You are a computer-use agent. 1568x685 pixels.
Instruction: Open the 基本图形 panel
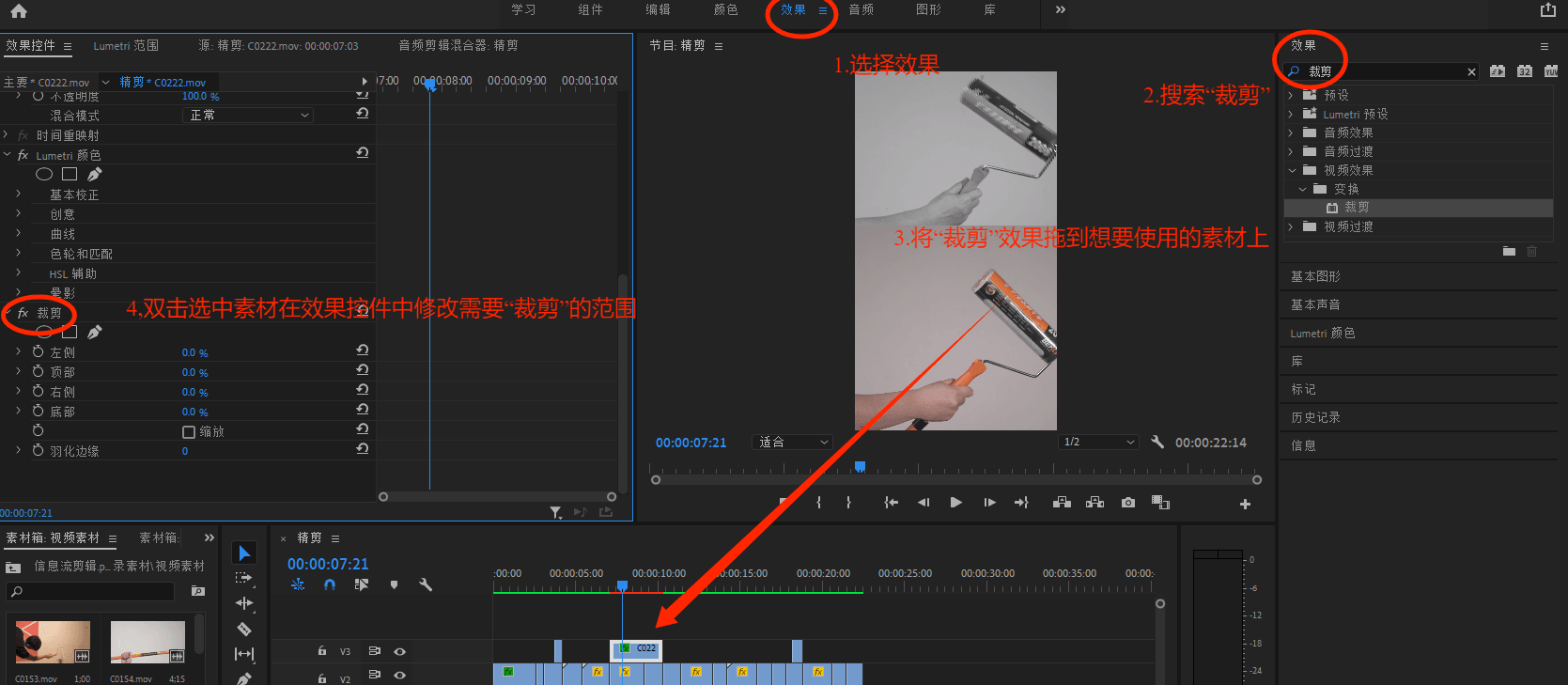(1315, 276)
